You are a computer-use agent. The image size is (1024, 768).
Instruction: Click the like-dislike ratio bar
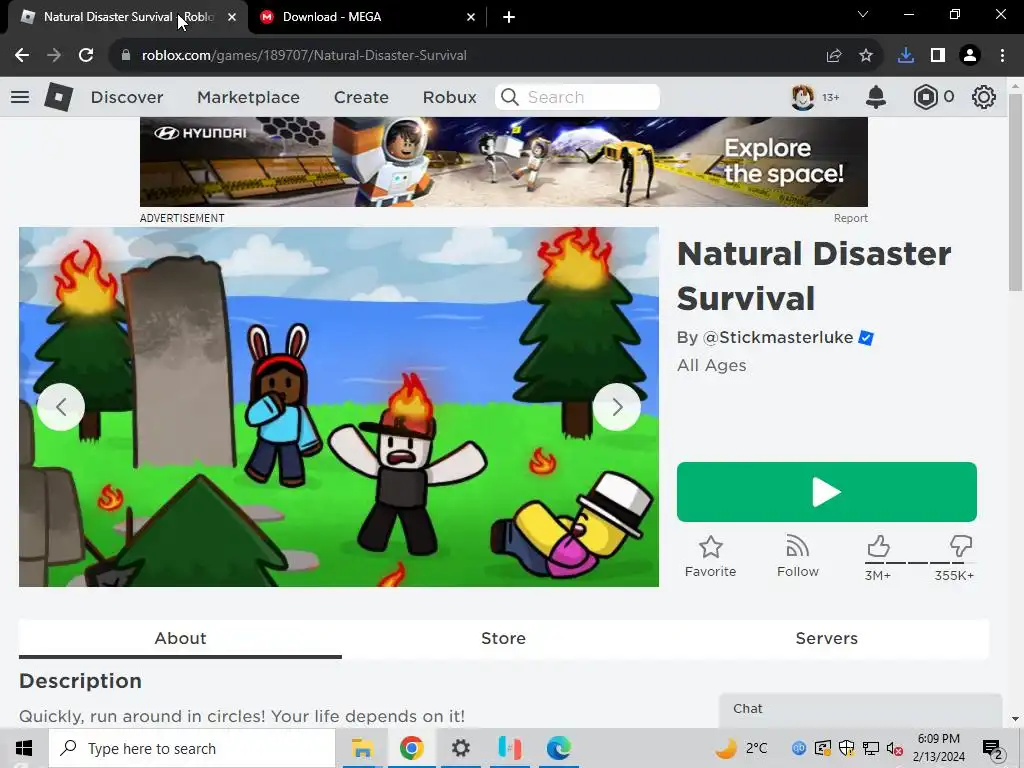point(920,562)
